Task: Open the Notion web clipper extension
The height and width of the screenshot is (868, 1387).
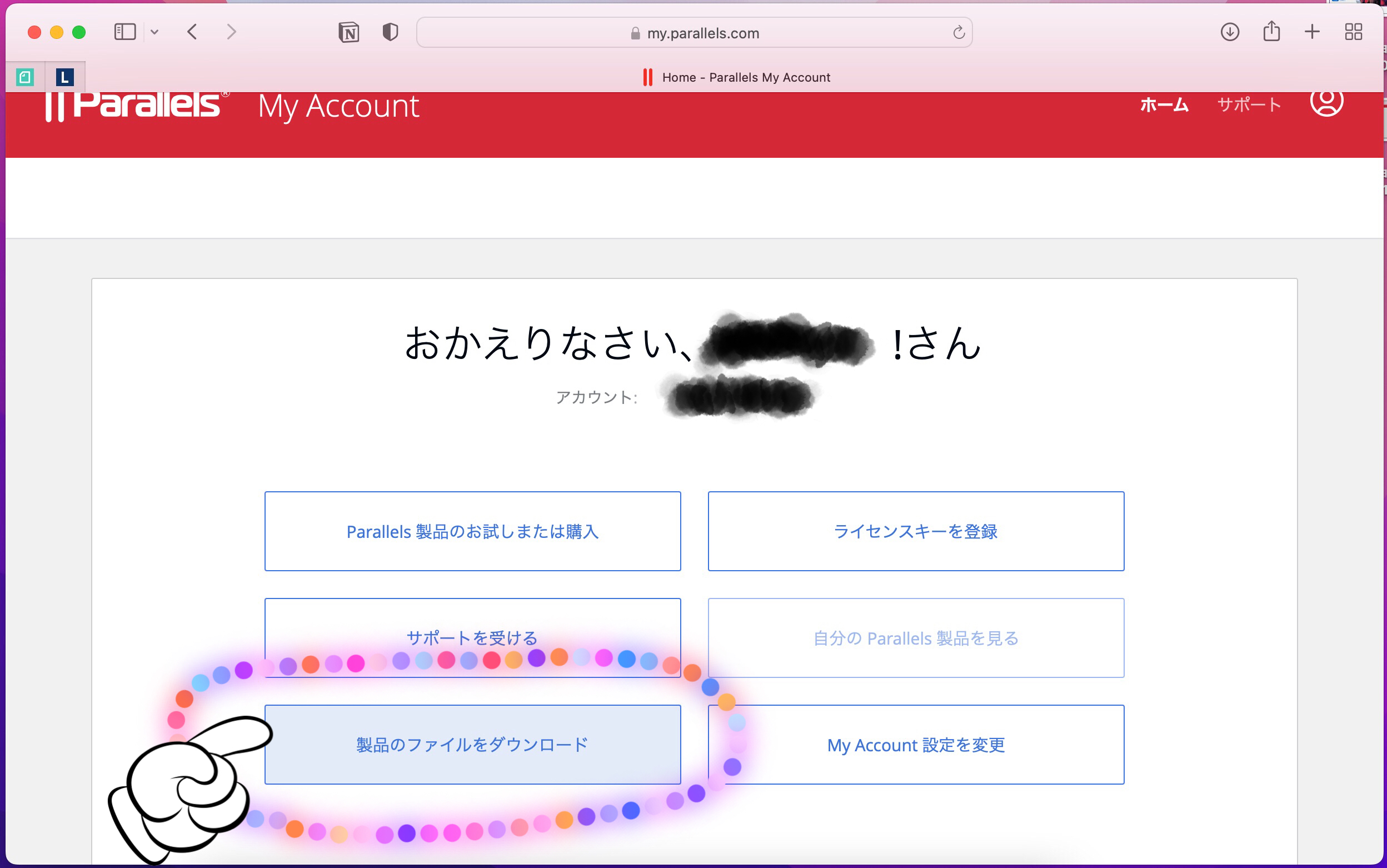Action: tap(348, 32)
